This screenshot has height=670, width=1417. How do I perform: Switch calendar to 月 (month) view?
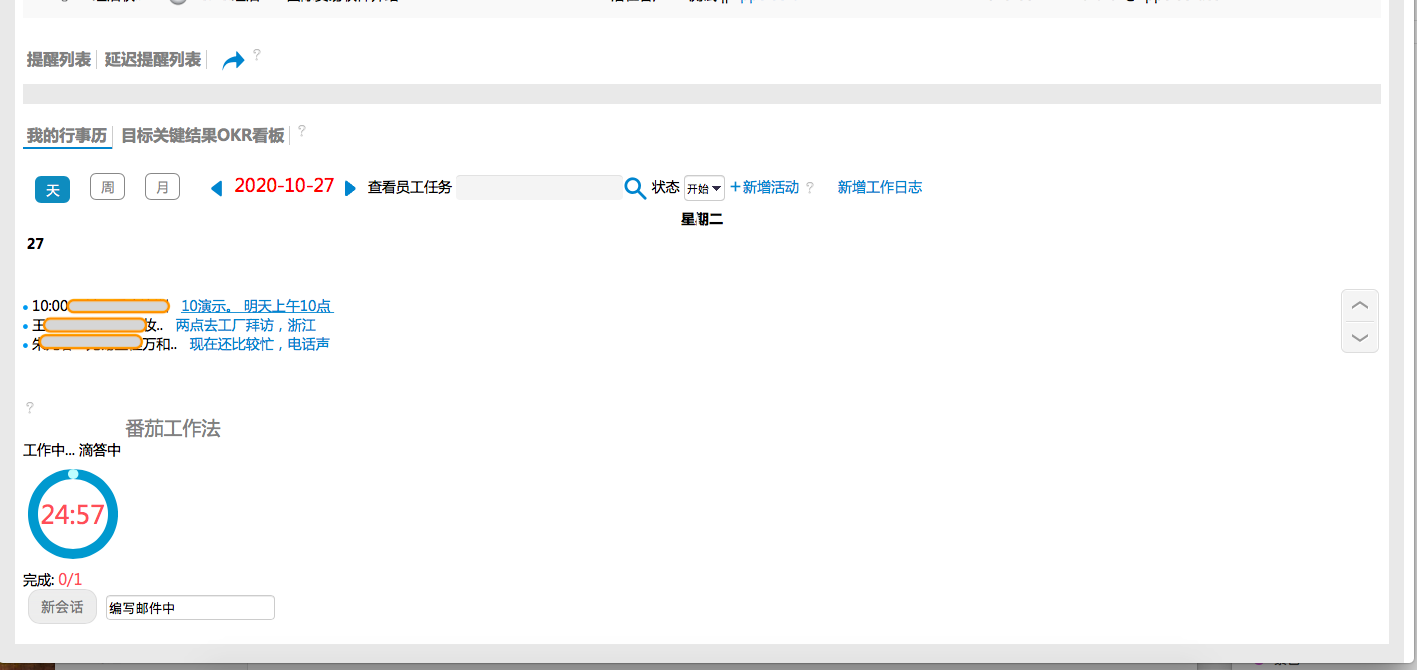(162, 187)
